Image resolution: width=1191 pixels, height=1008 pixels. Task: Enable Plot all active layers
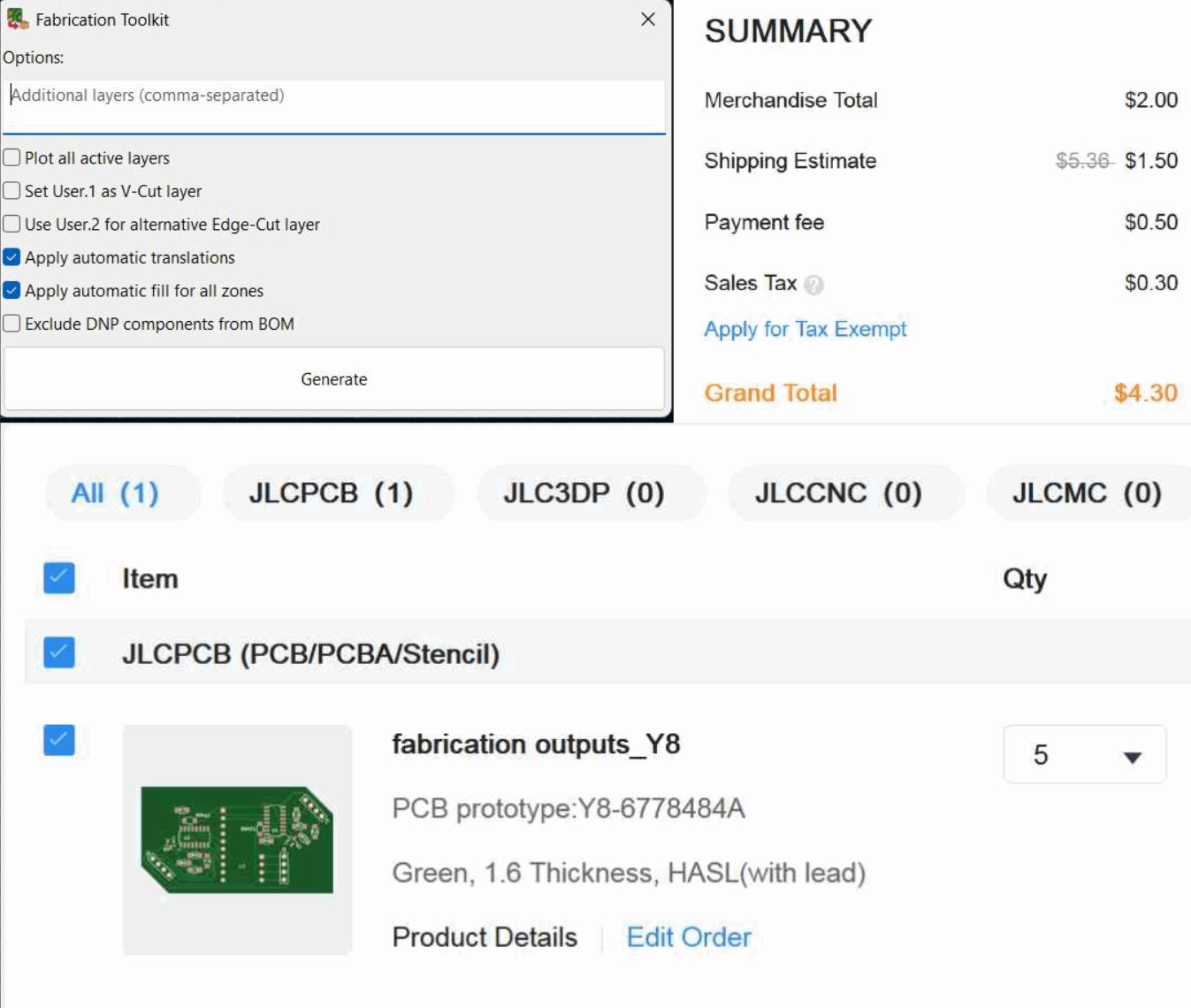[11, 158]
